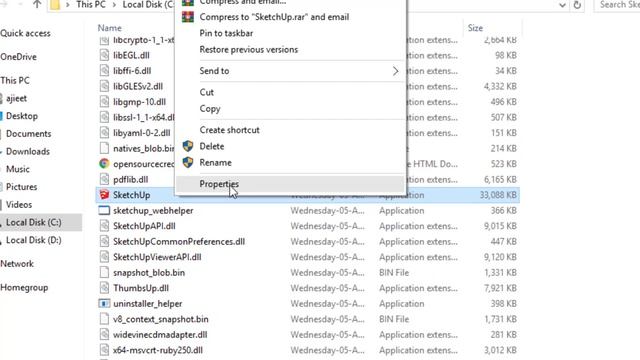Select the libssl-1_1-x64 file name
The height and width of the screenshot is (360, 640).
[x=144, y=117]
